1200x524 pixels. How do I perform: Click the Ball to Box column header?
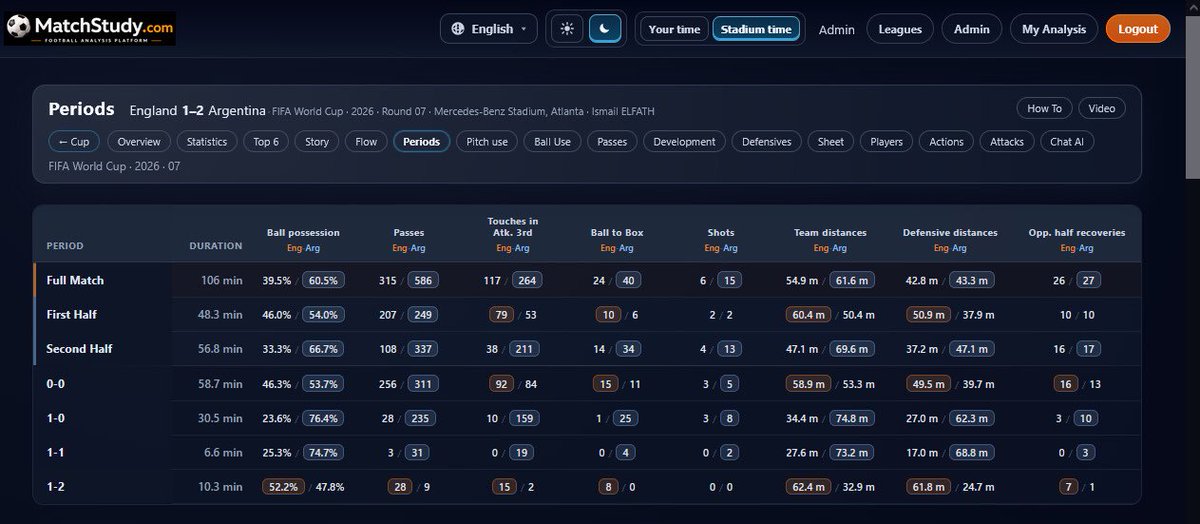617,233
